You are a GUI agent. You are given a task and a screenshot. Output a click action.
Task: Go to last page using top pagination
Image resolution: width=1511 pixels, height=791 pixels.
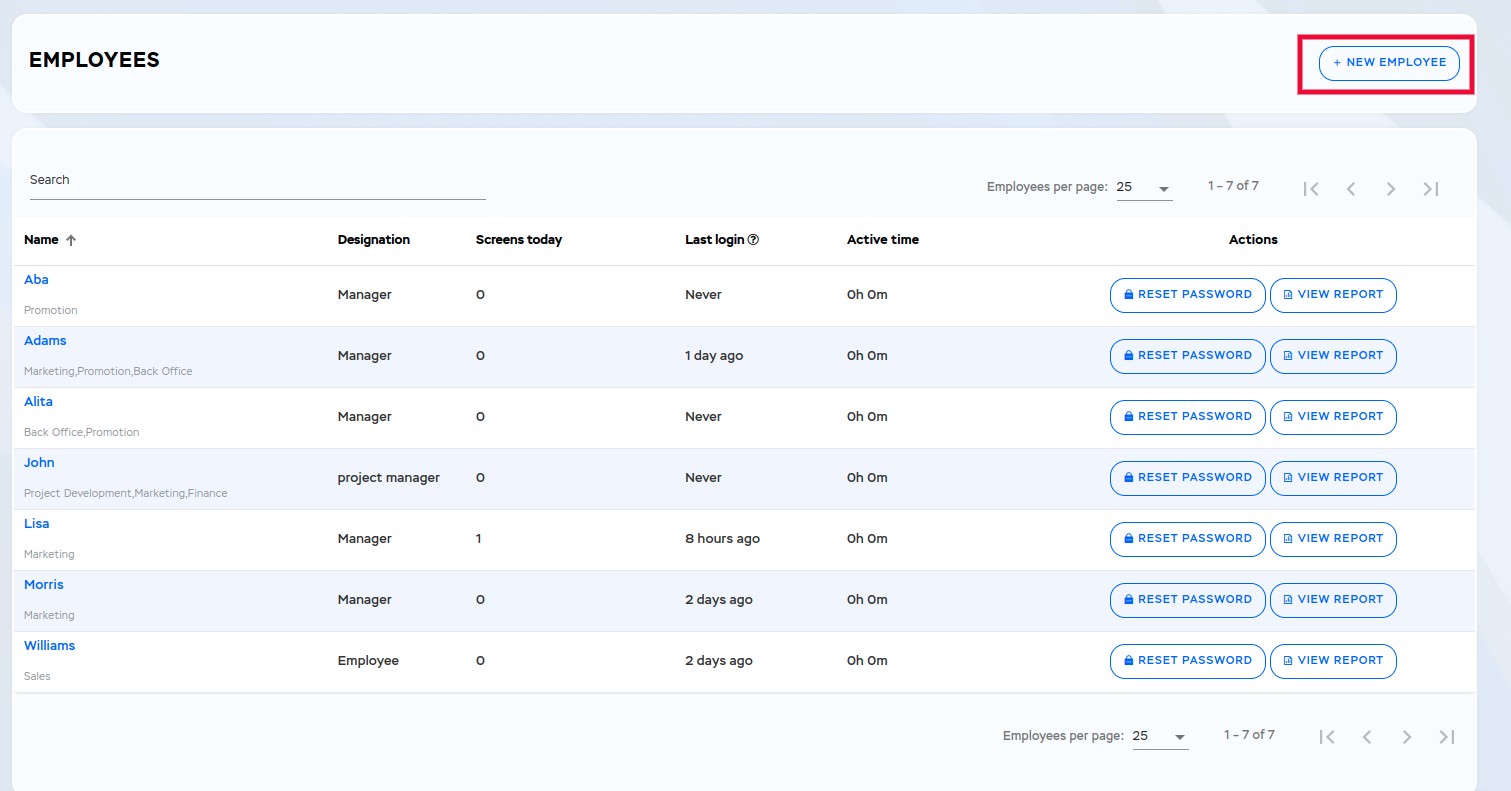click(1431, 189)
